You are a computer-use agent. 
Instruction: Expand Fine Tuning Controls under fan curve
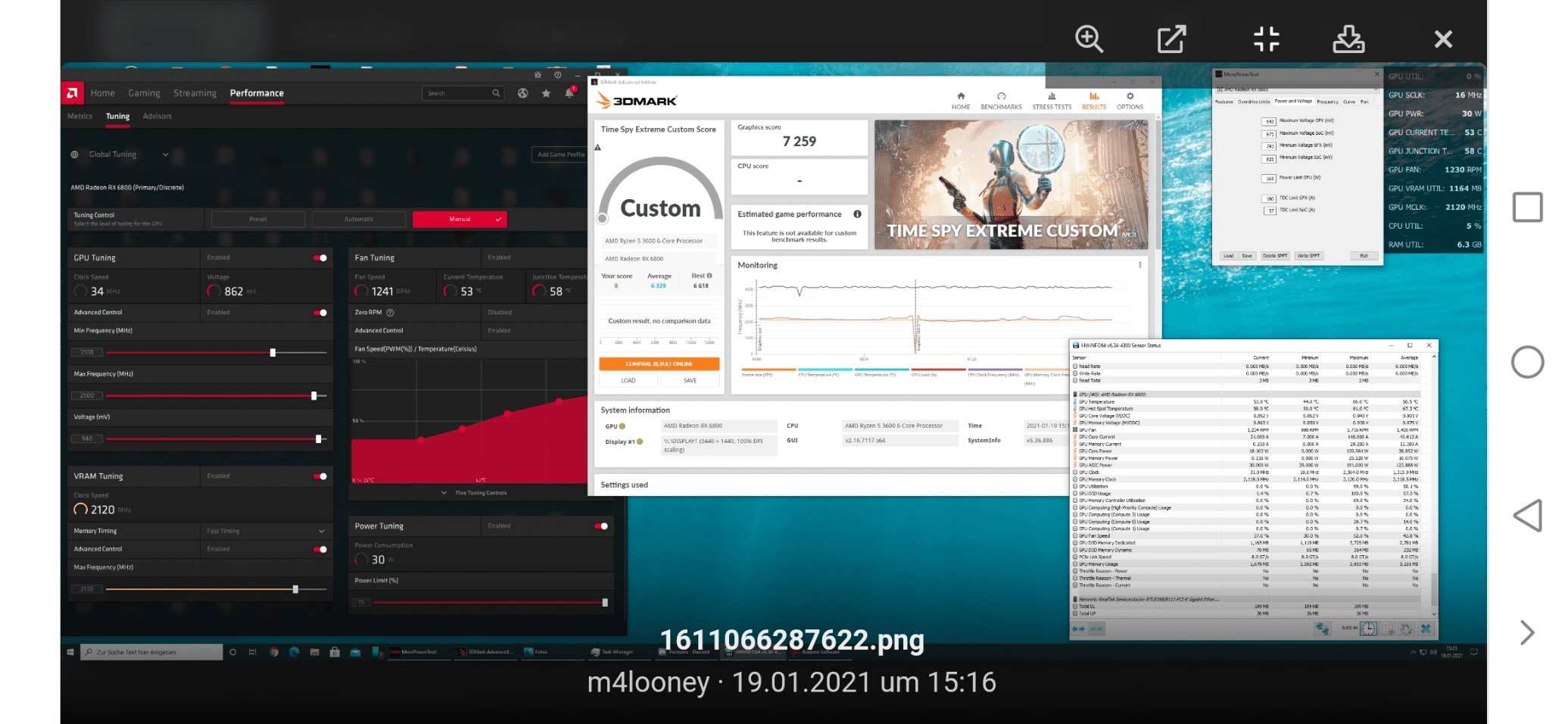475,493
